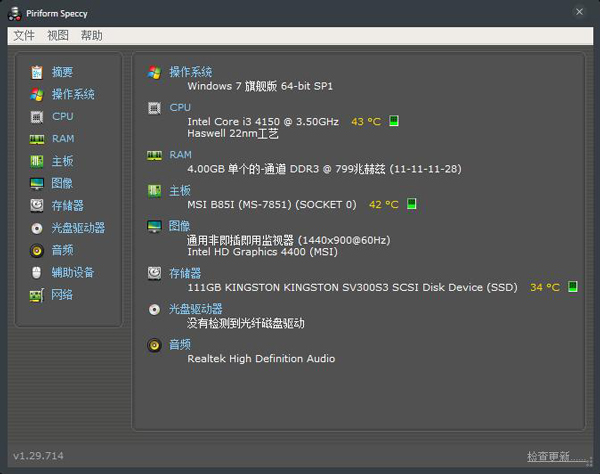This screenshot has height=474, width=600.
Task: Click the 存储器 disk icon in summary panel
Action: tap(154, 274)
